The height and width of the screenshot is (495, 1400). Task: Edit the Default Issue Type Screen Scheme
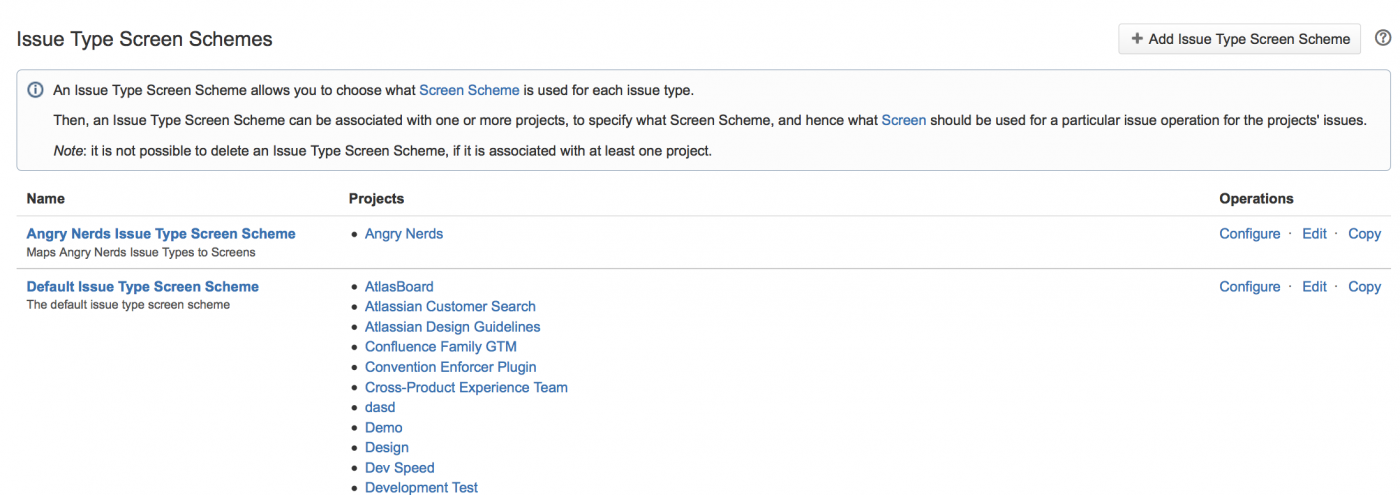1314,287
